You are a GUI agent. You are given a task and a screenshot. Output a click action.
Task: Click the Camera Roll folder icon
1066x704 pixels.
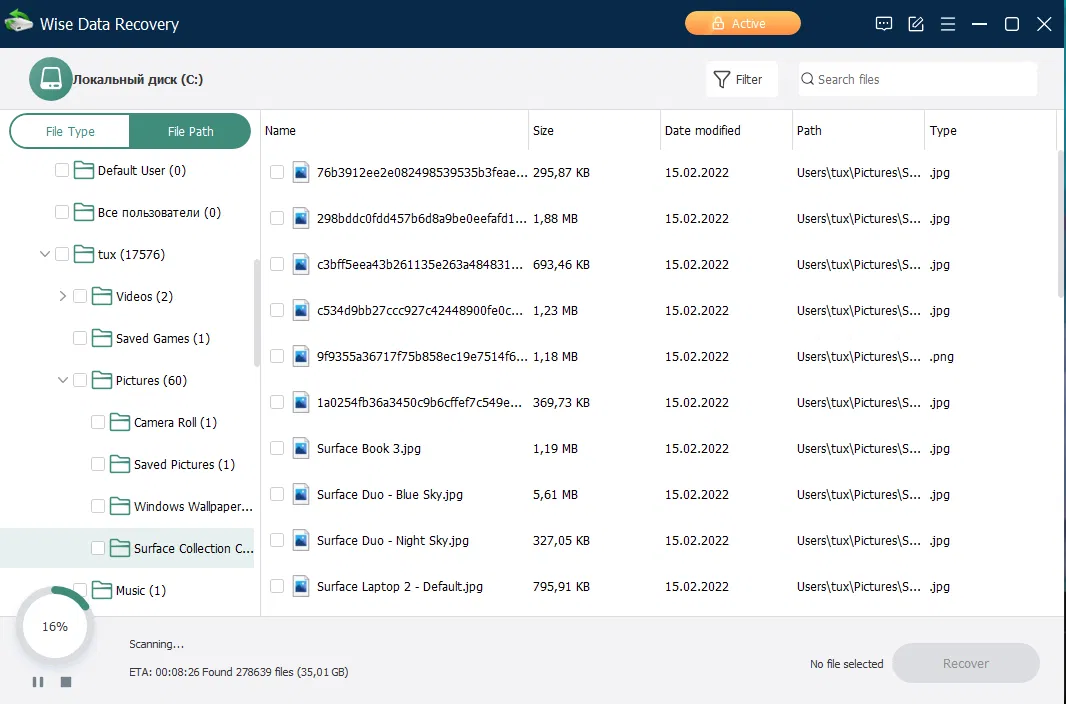click(120, 423)
